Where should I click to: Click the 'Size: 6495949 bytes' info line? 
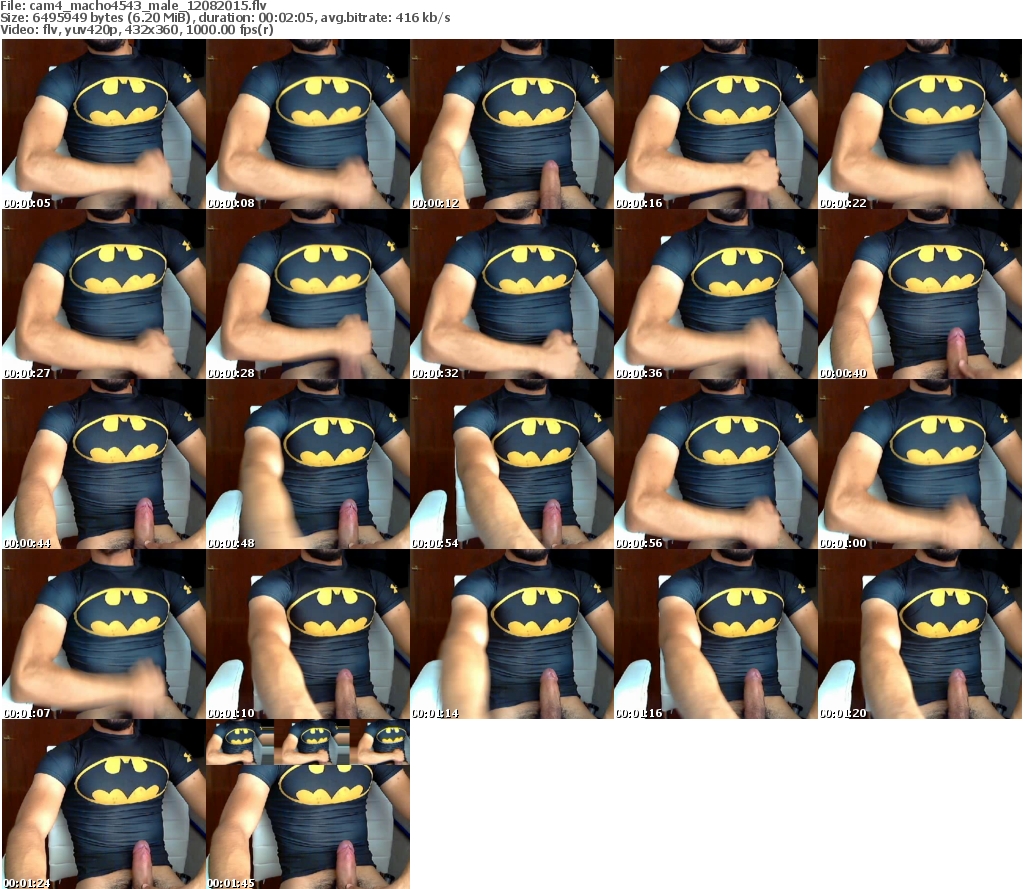(225, 18)
